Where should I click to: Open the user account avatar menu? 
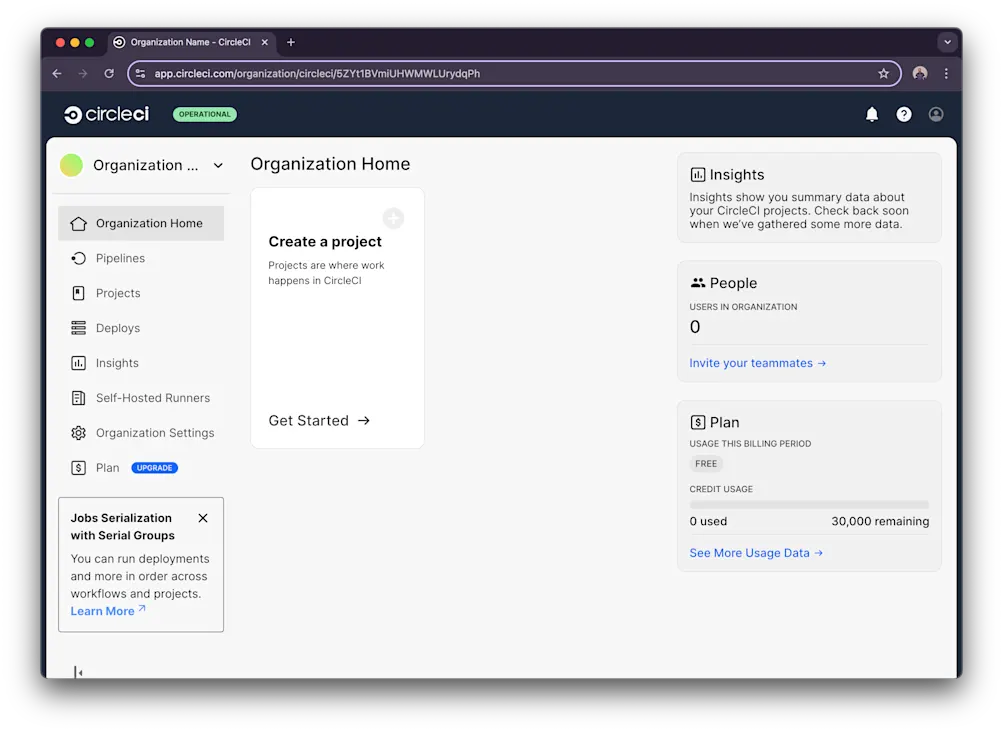point(936,115)
